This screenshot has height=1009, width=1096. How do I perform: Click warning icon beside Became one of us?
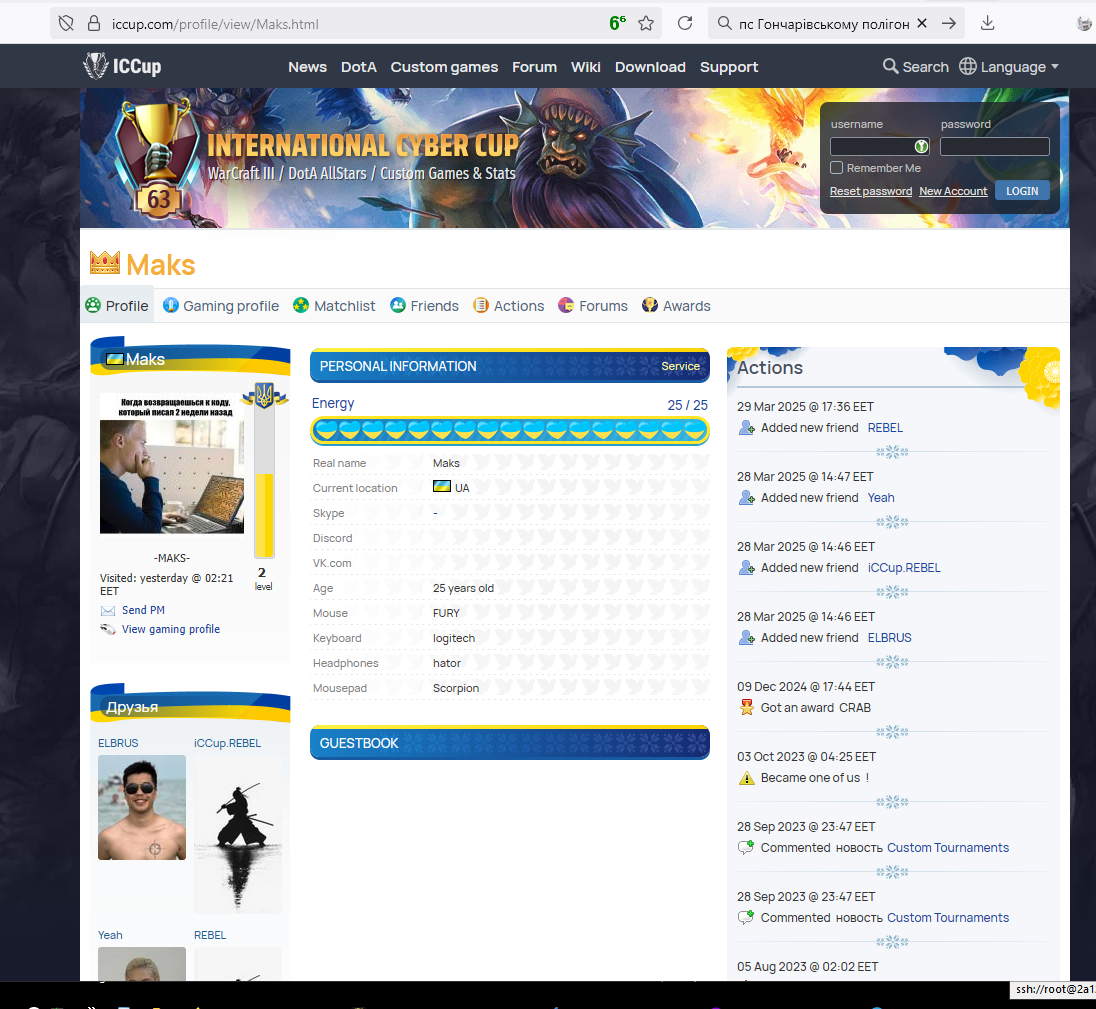747,778
